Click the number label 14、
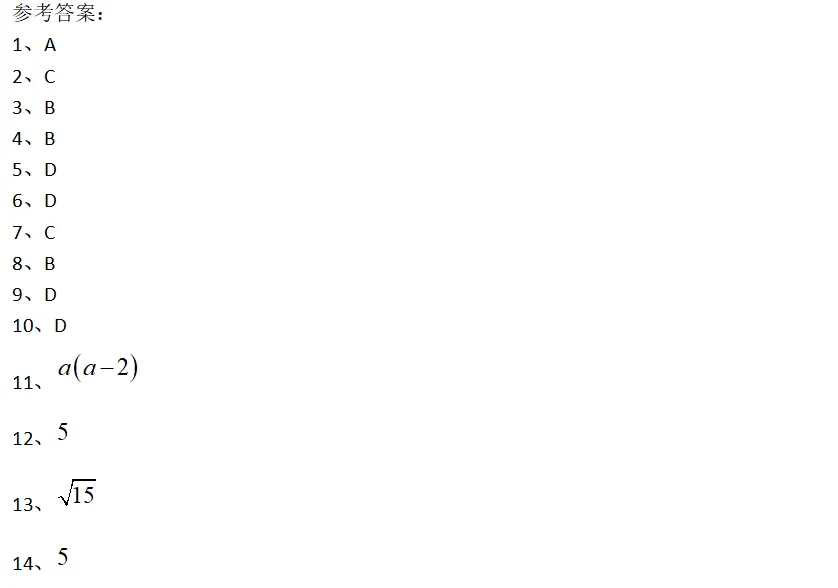The height and width of the screenshot is (588, 838). 27,564
